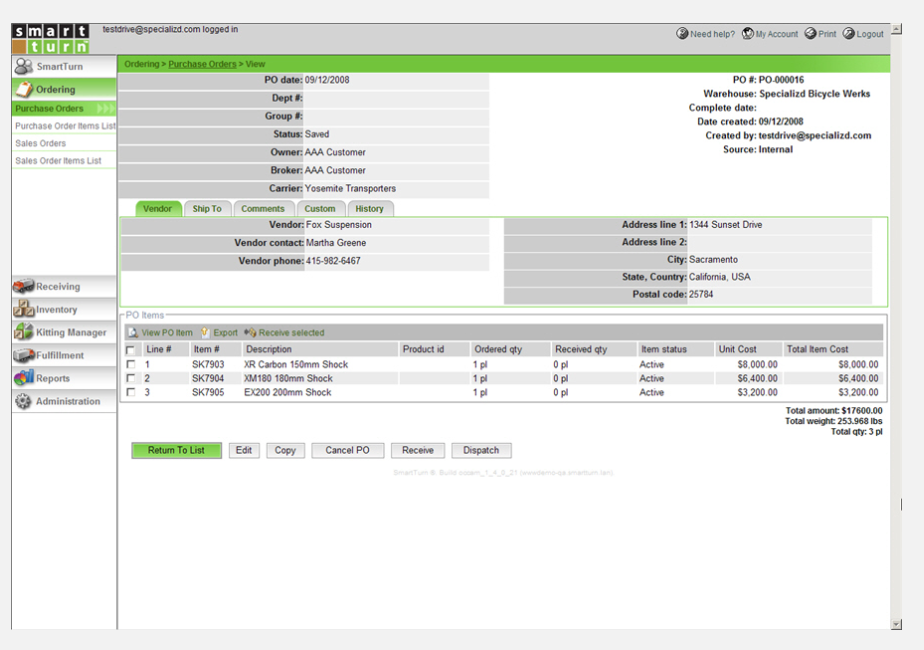Click the SmartTurn people icon in sidebar
Screen dimensions: 924x650
coord(24,66)
